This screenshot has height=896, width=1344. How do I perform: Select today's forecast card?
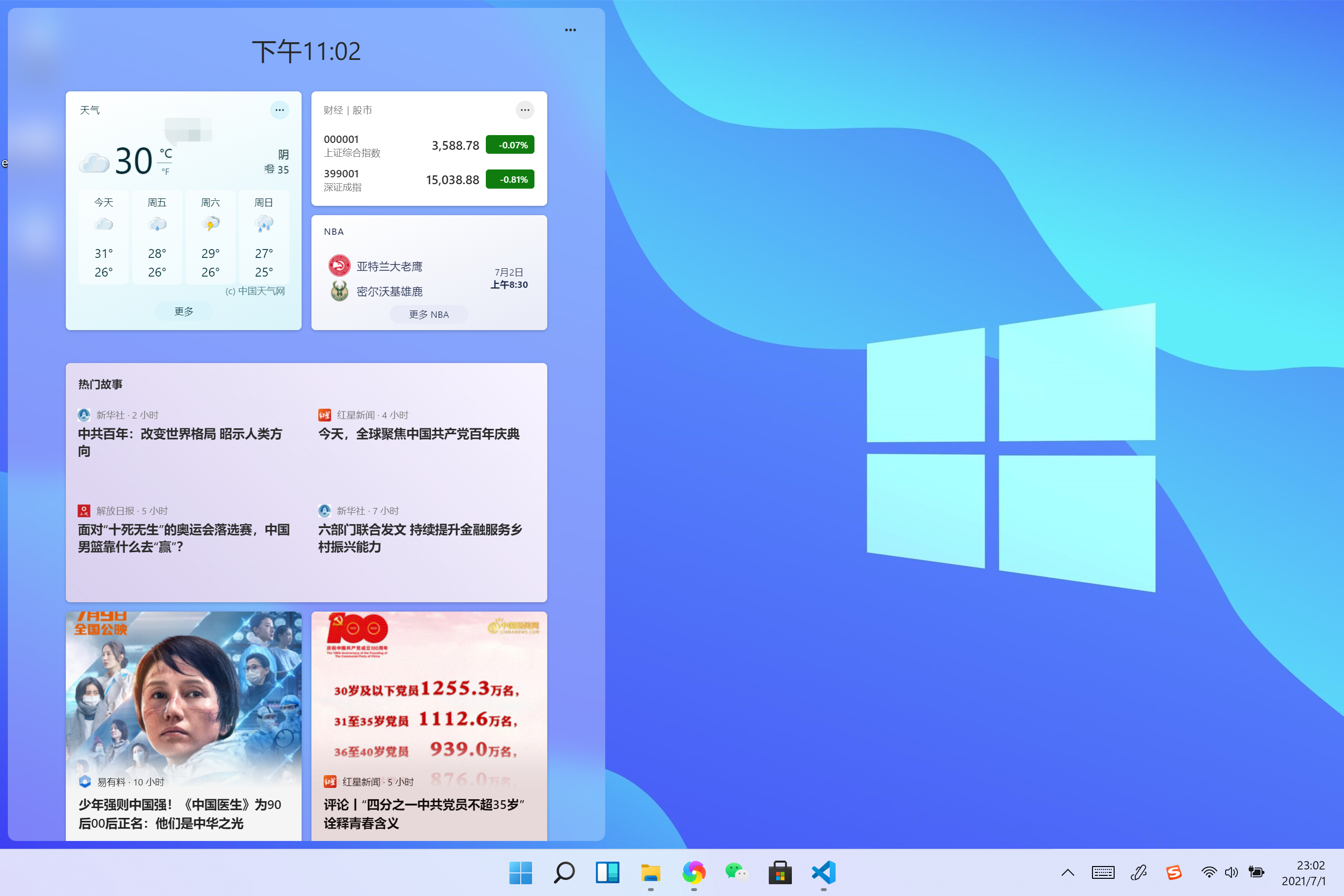[x=104, y=237]
